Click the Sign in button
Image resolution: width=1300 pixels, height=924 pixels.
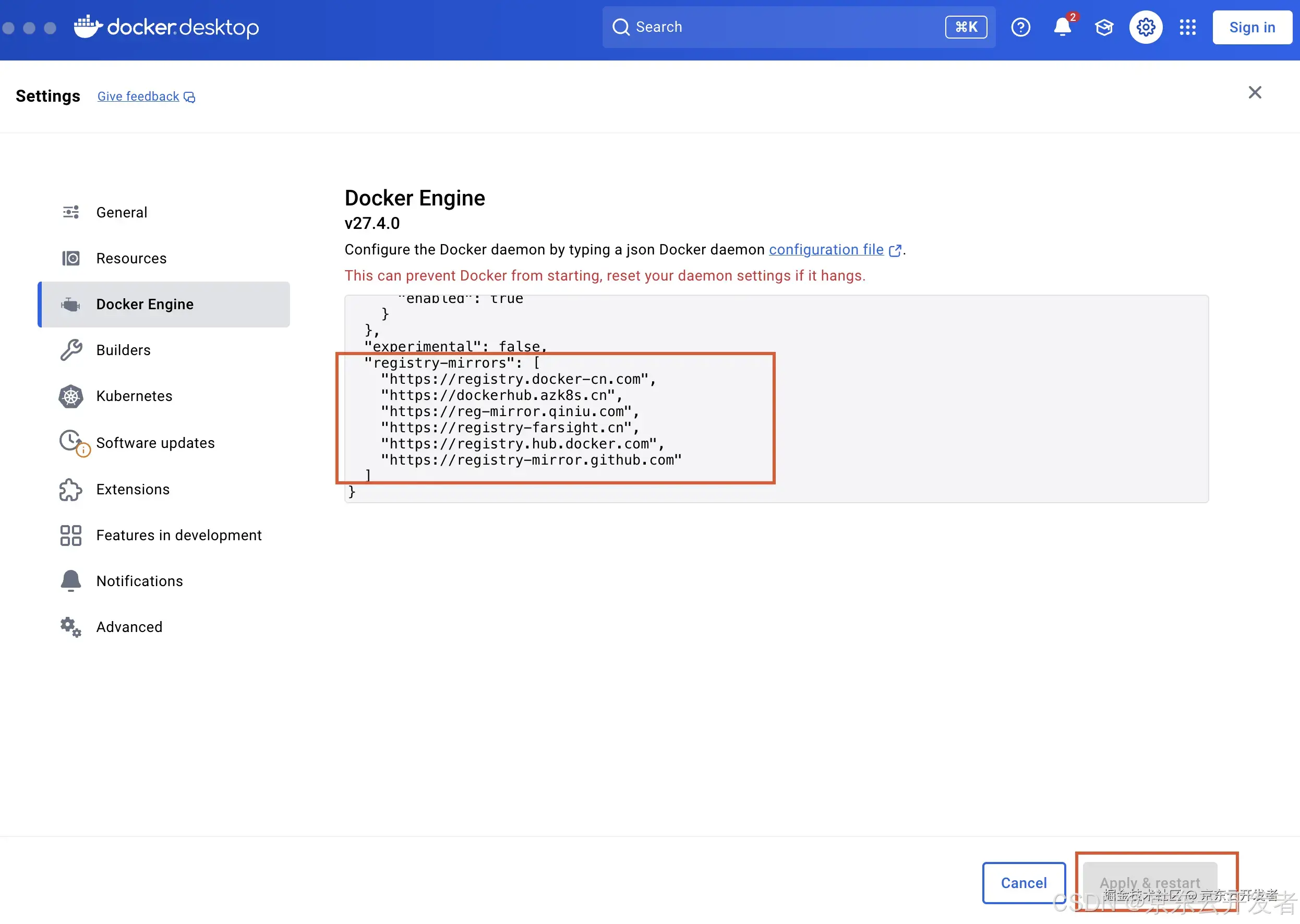(x=1251, y=27)
